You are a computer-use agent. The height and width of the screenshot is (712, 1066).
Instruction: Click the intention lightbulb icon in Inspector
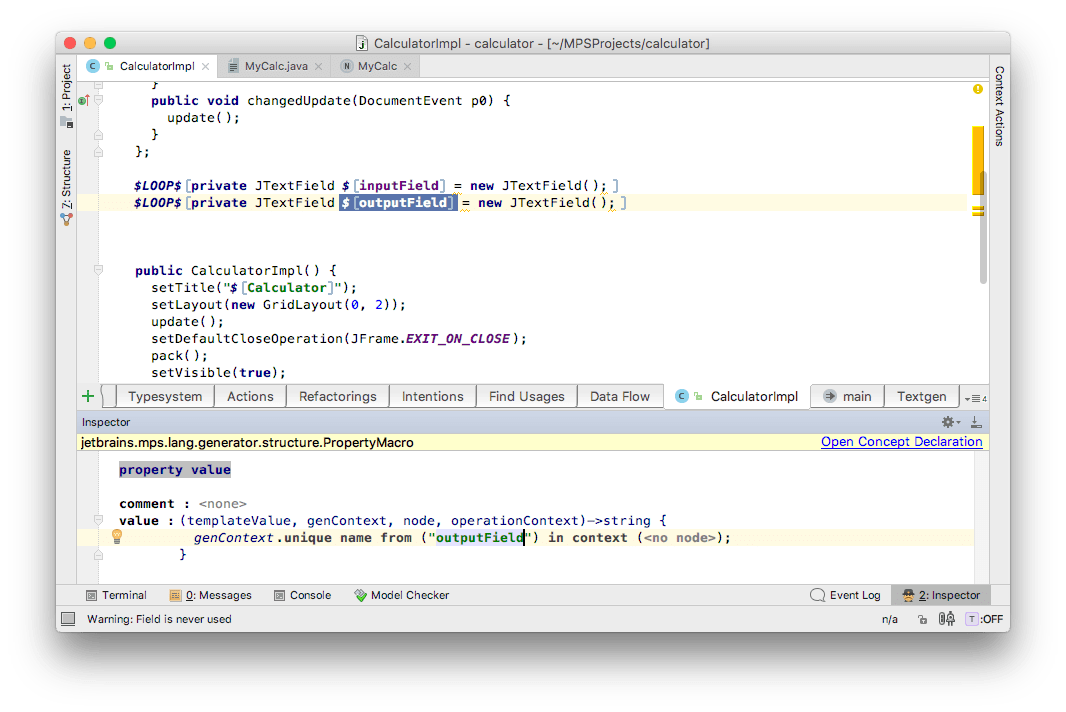coord(116,537)
